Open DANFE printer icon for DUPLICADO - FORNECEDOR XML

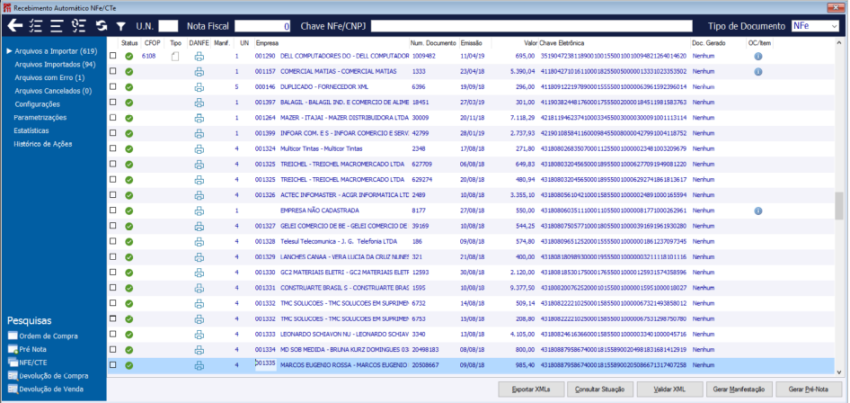pyautogui.click(x=199, y=87)
